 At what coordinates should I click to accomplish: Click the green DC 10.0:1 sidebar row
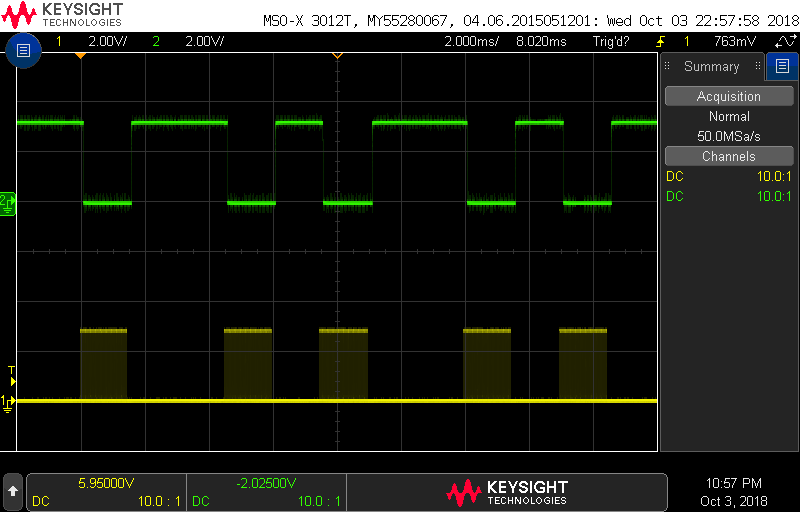729,196
